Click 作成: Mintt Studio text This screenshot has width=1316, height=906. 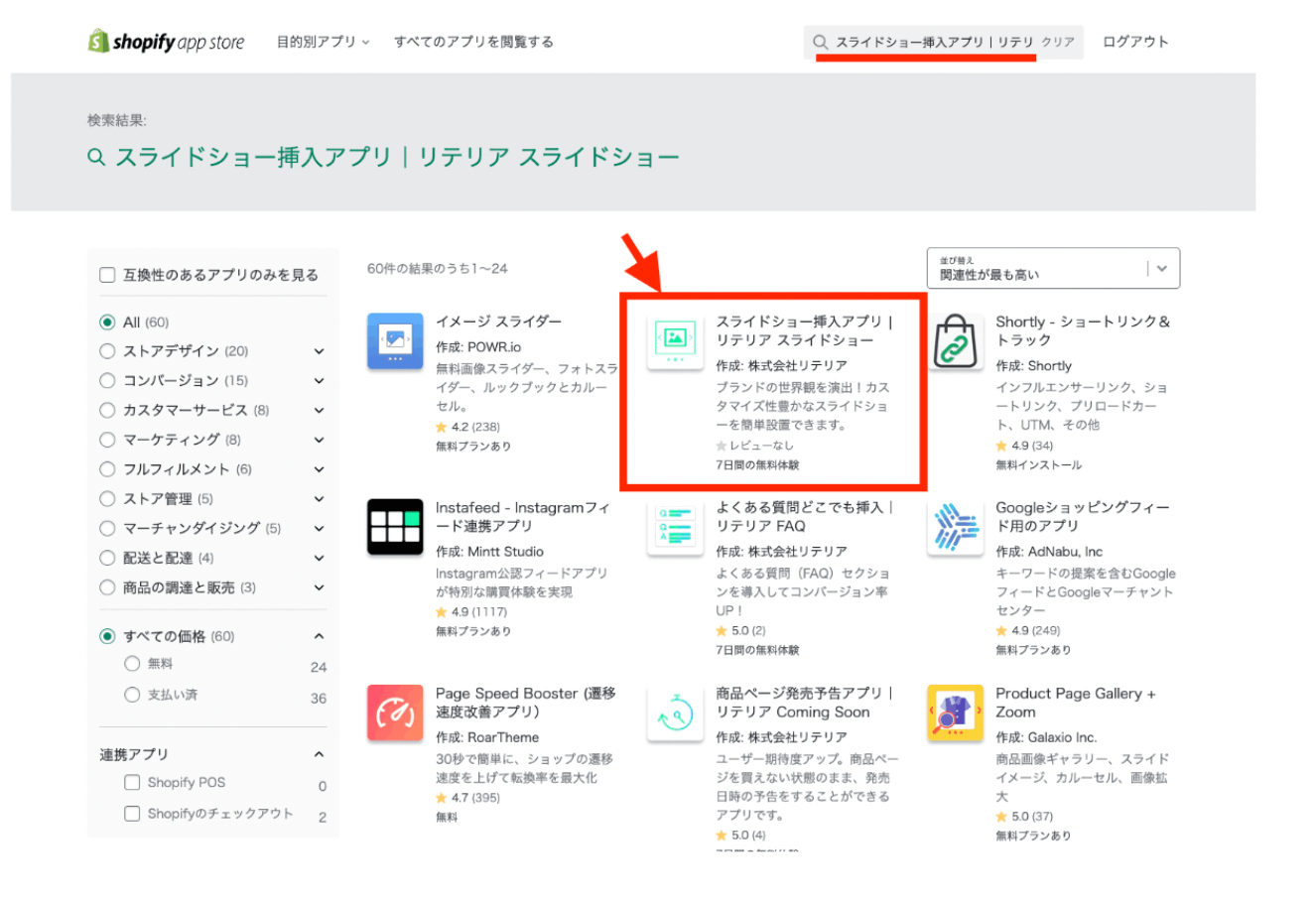click(489, 552)
